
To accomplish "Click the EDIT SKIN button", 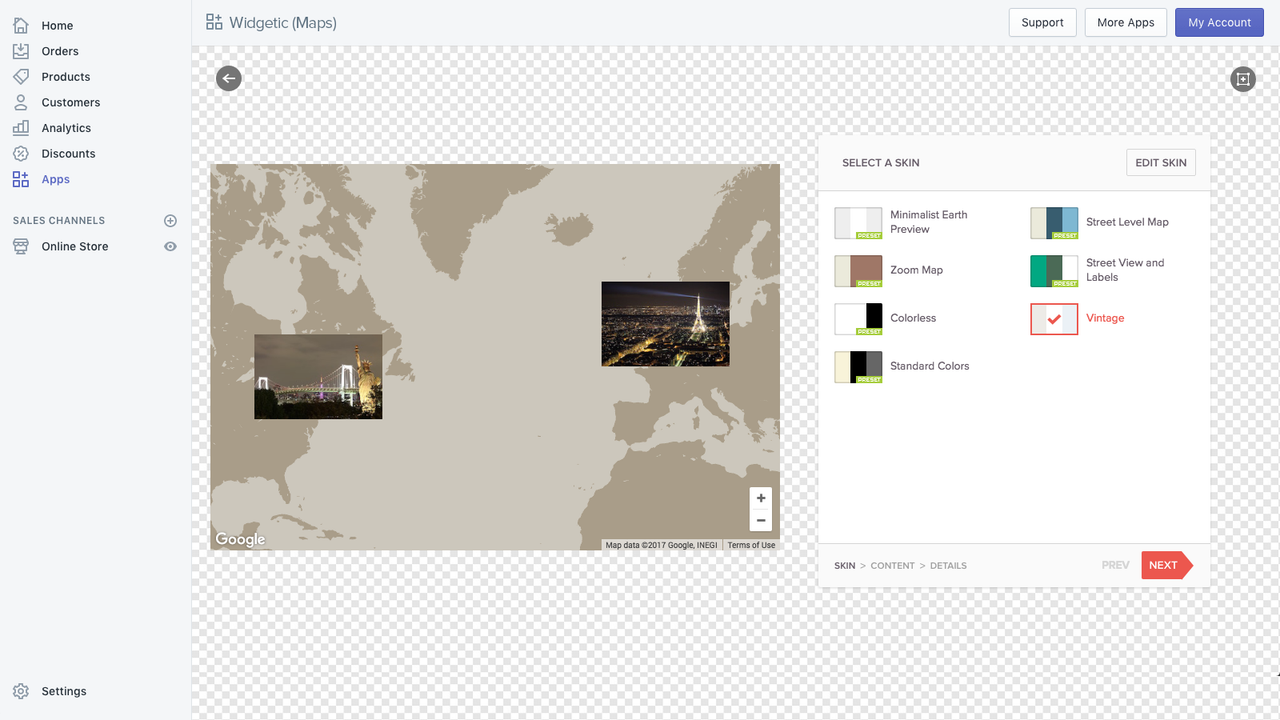I will point(1160,162).
